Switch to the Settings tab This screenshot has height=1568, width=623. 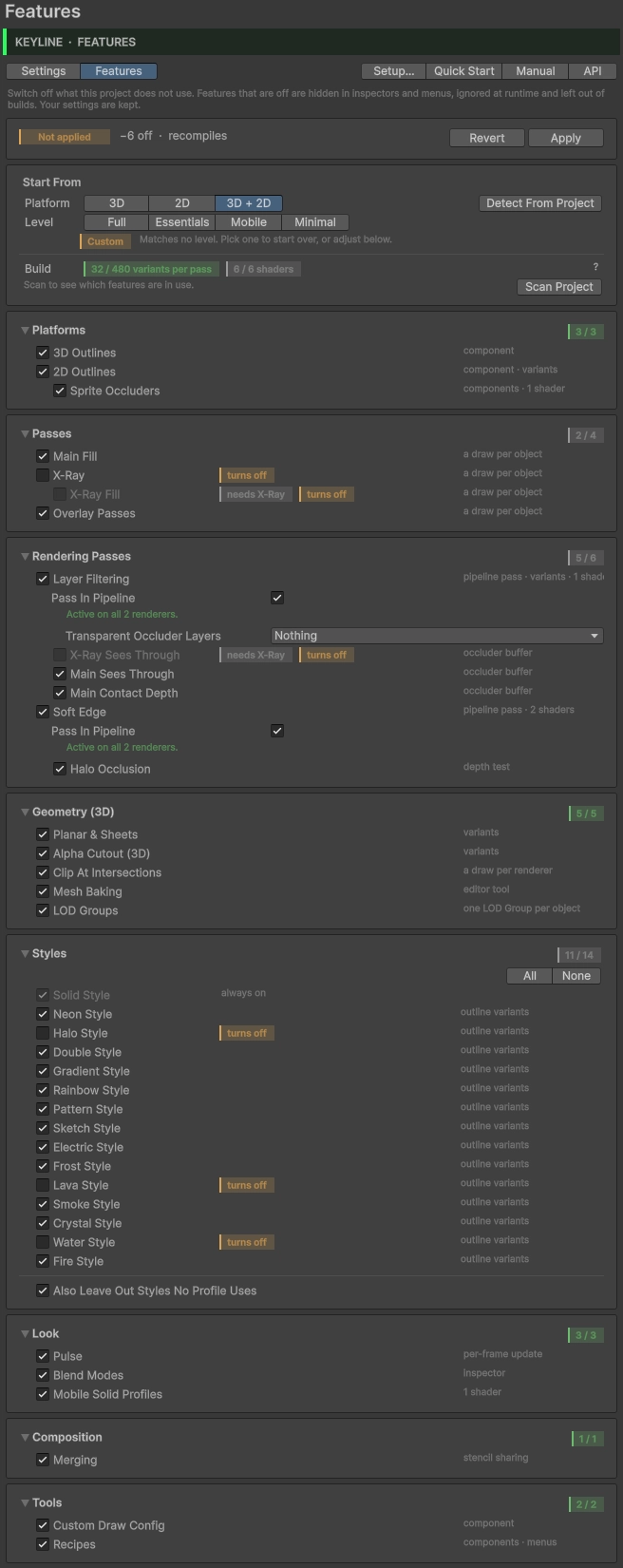(x=44, y=71)
